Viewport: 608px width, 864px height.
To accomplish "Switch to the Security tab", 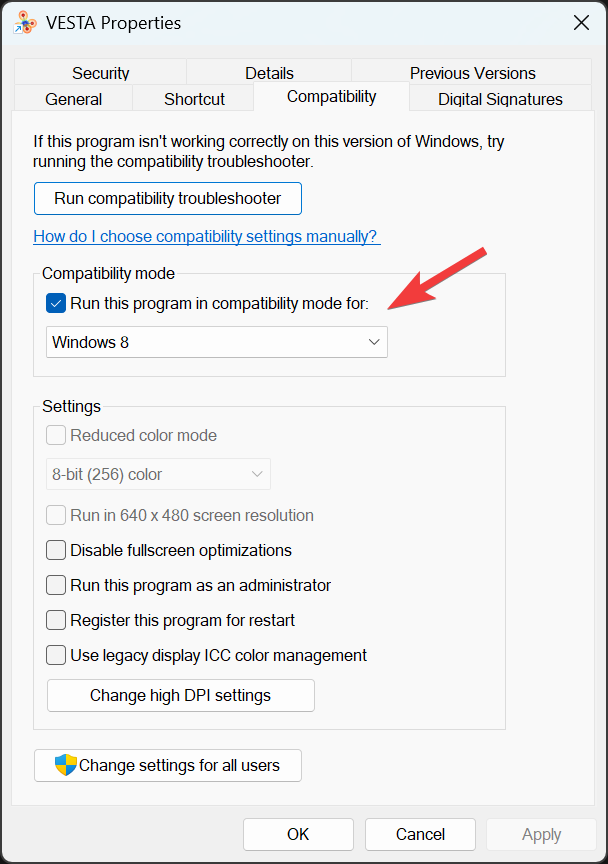I will tap(100, 72).
